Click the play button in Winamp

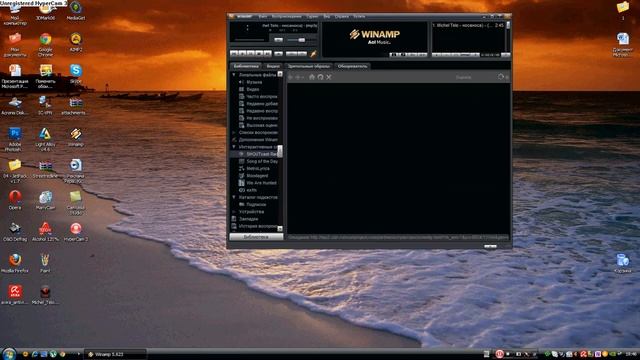[242, 53]
